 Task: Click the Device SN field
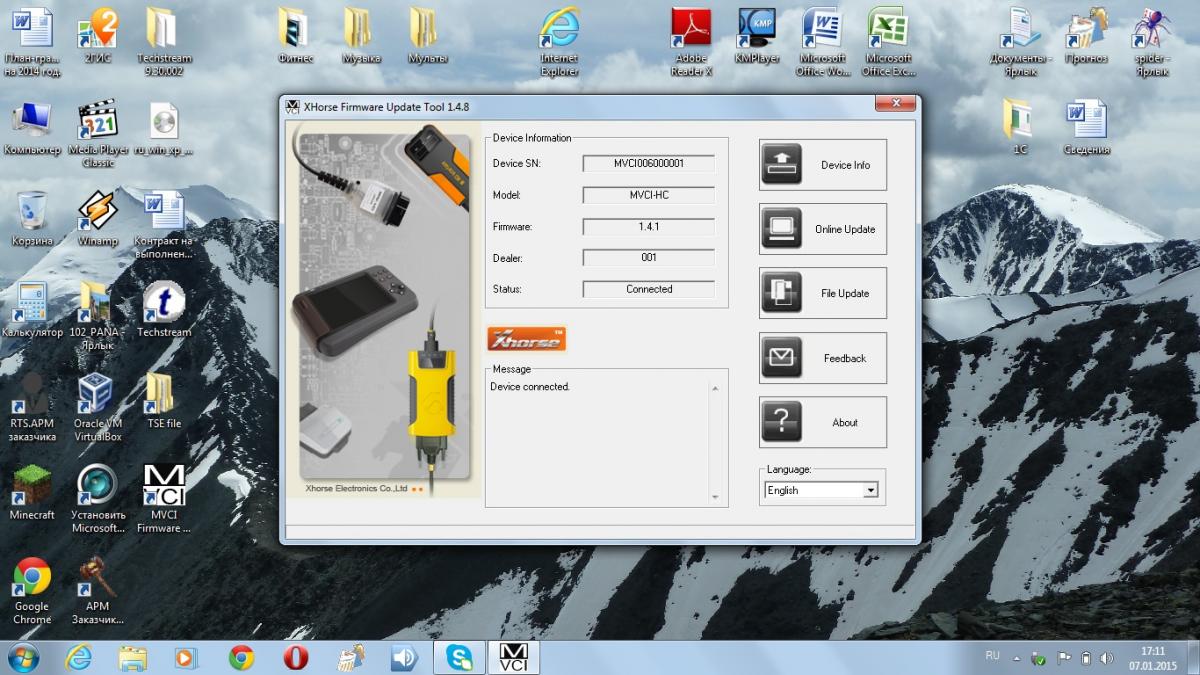click(x=648, y=163)
